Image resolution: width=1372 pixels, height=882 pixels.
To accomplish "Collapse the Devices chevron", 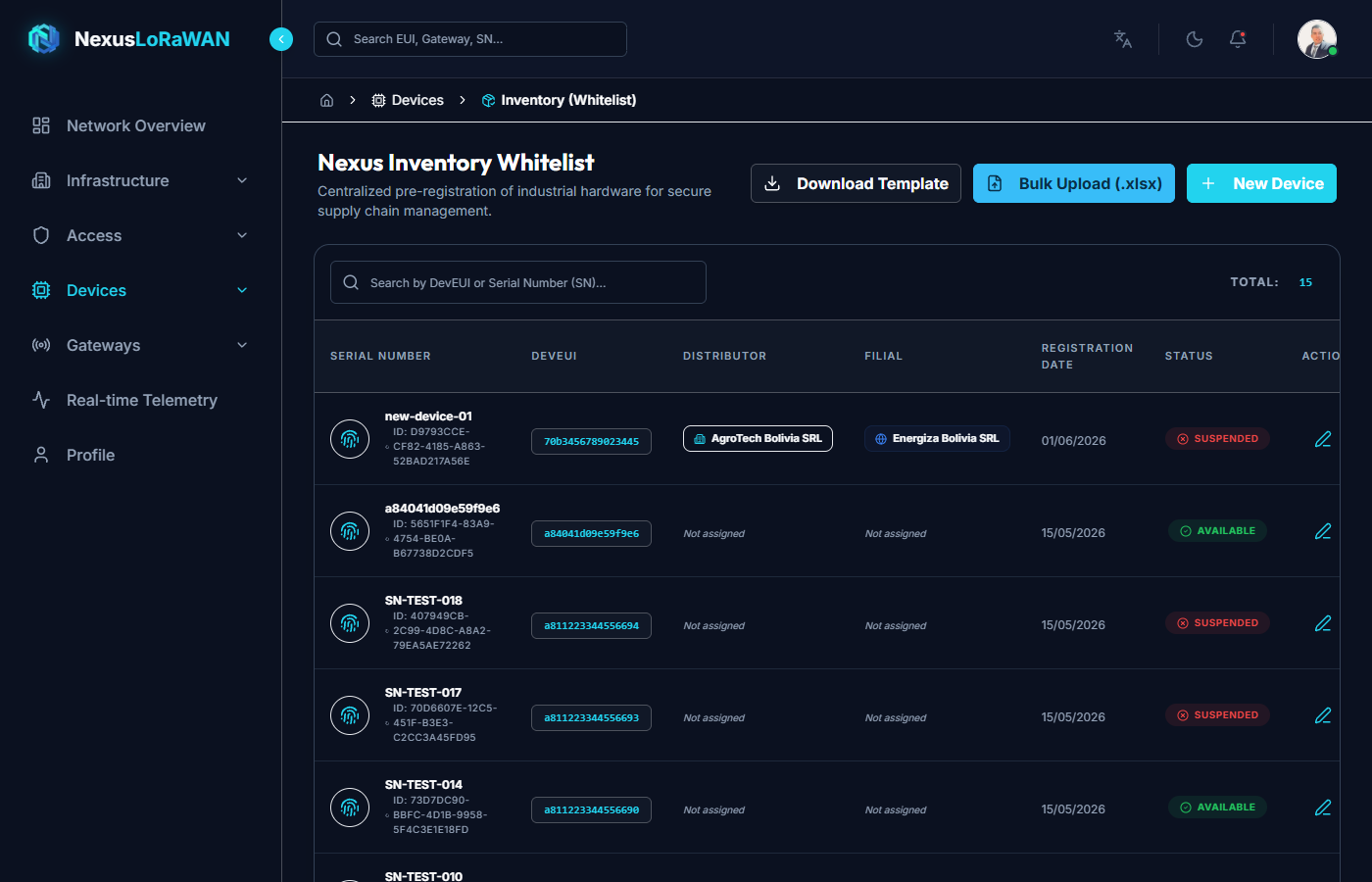I will [242, 290].
